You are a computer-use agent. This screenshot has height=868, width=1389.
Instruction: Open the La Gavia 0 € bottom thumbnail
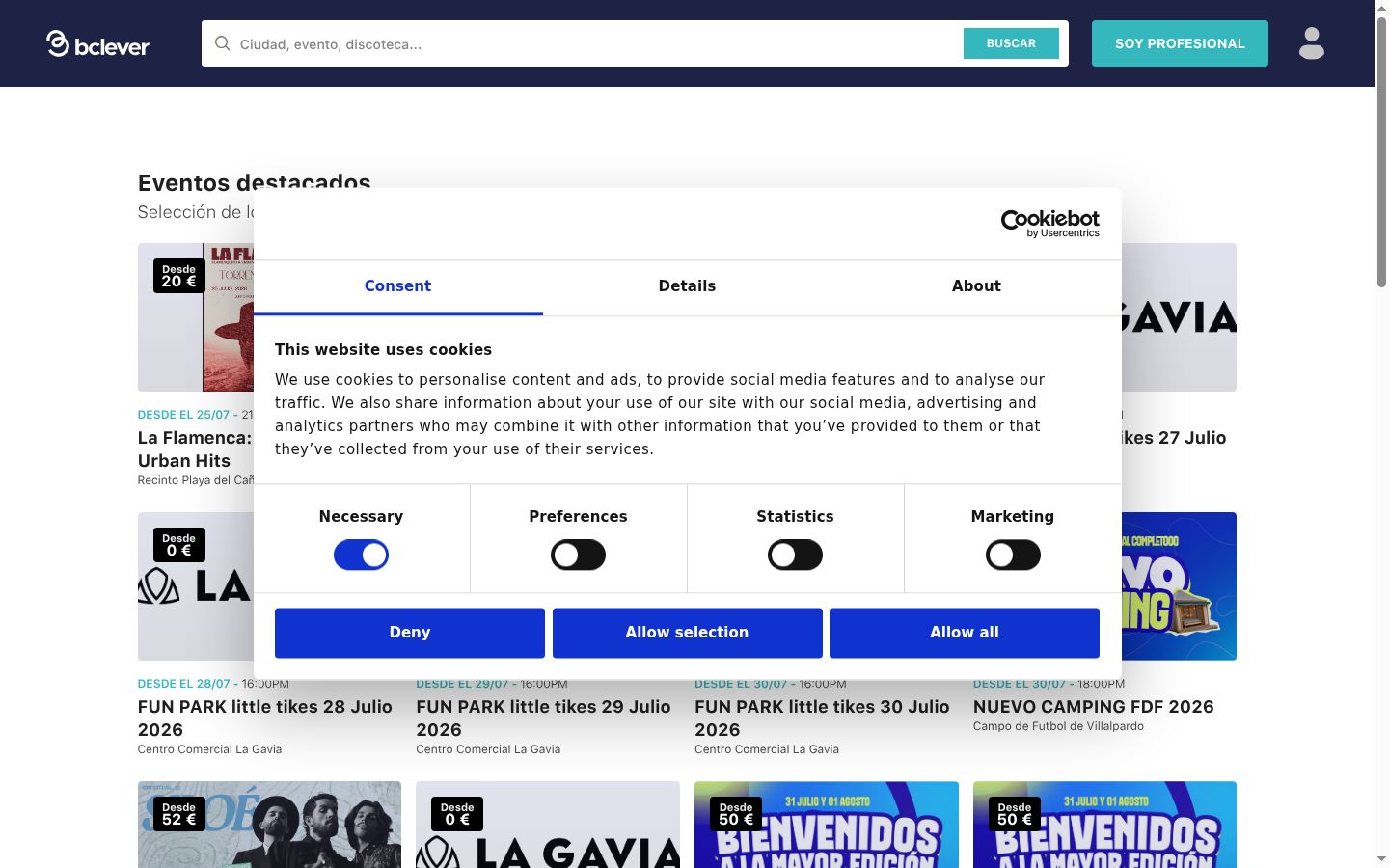548,825
